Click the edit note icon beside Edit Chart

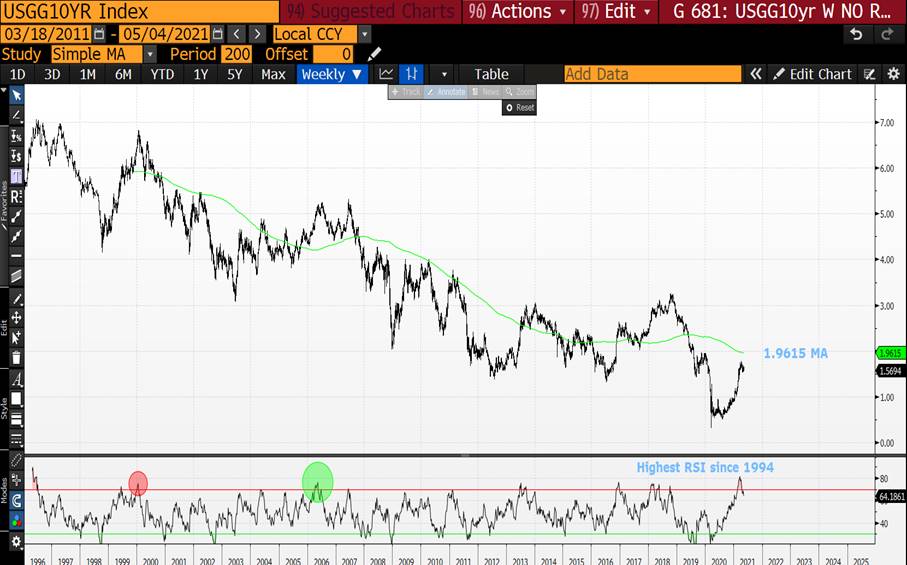869,74
